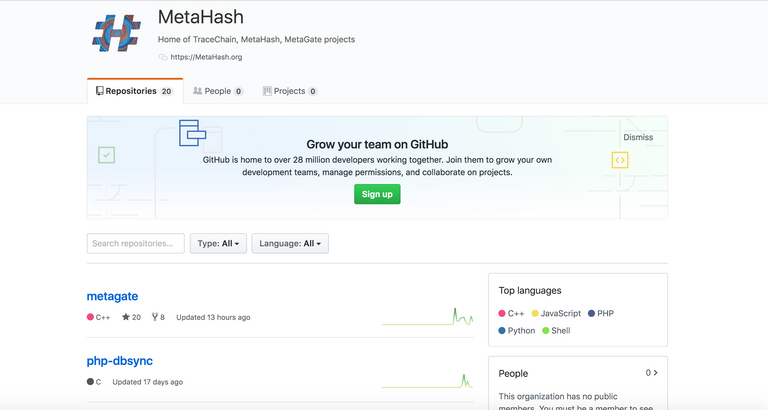Filter by JavaScript in Top languages
This screenshot has height=410, width=768.
tap(556, 314)
